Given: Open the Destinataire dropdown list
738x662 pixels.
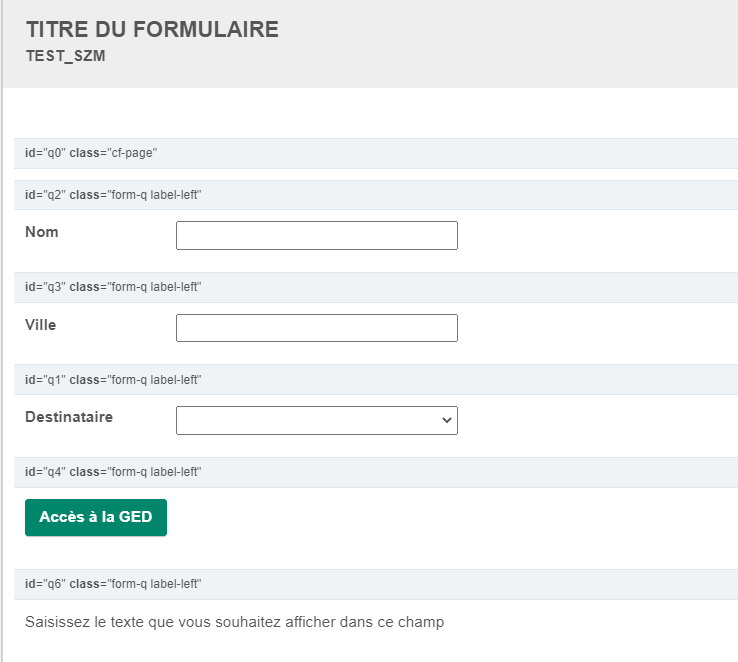Looking at the screenshot, I should 316,421.
